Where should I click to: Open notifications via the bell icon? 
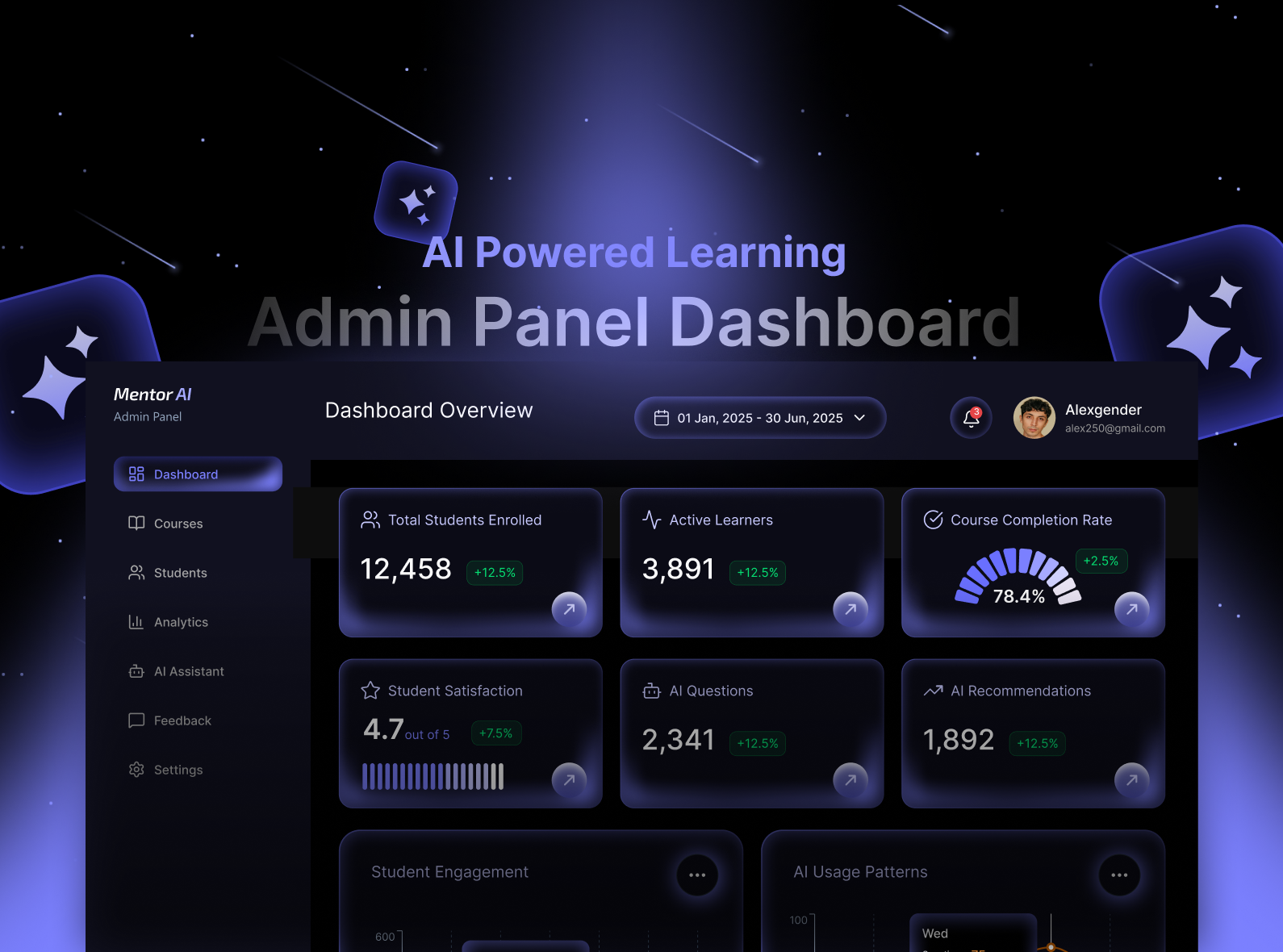tap(971, 418)
